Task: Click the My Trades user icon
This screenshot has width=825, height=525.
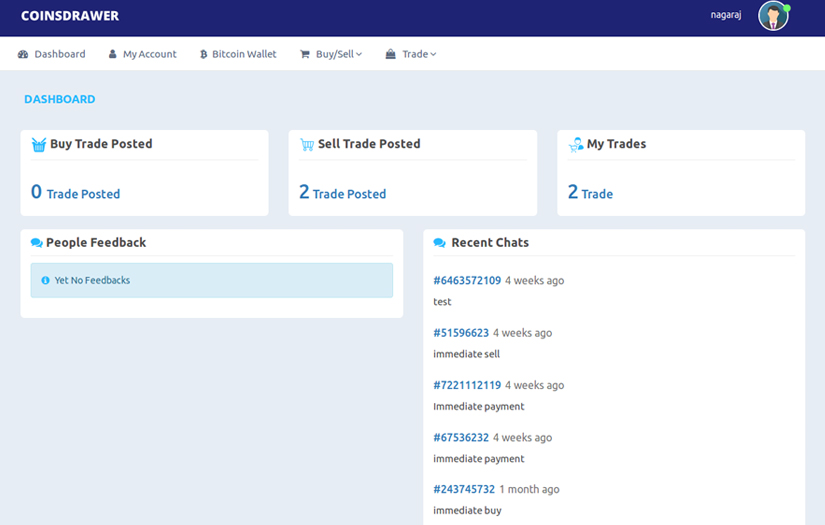Action: 576,145
